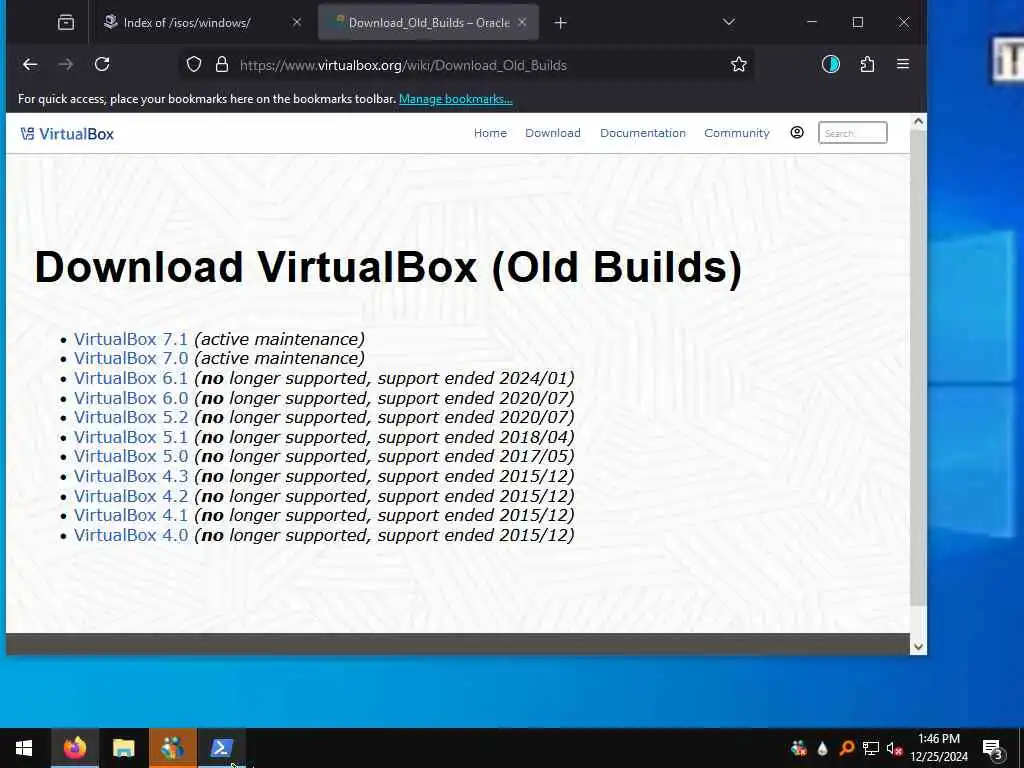This screenshot has height=768, width=1024.
Task: Go back to the previous page
Action: tap(30, 65)
